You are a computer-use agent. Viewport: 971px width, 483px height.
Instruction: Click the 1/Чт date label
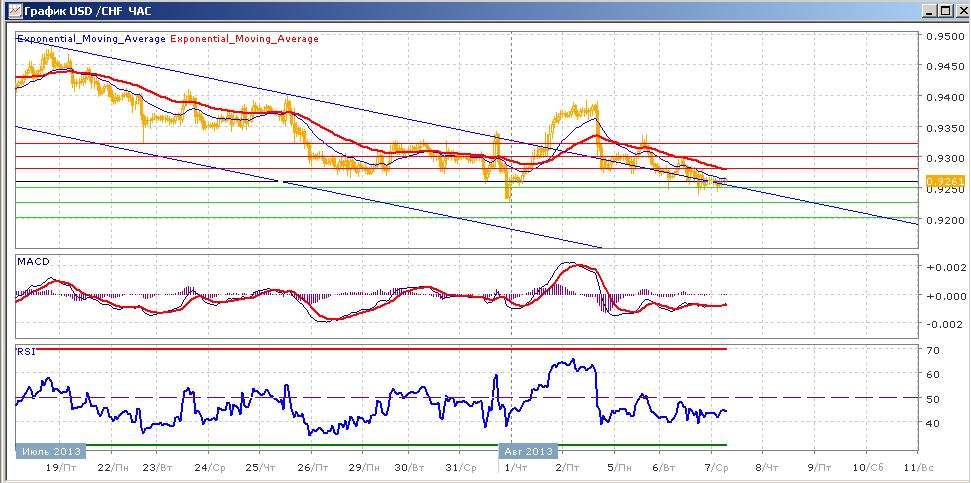coord(516,466)
